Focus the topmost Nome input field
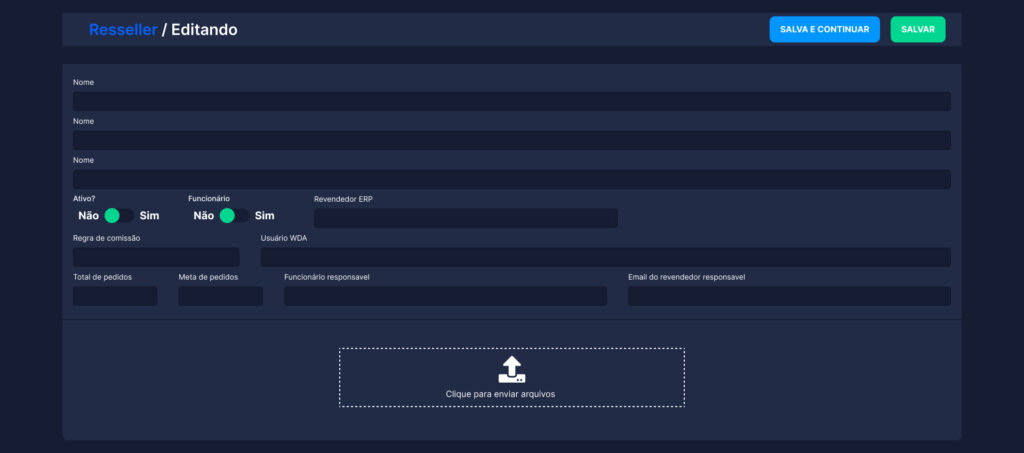The height and width of the screenshot is (453, 1024). pos(511,101)
